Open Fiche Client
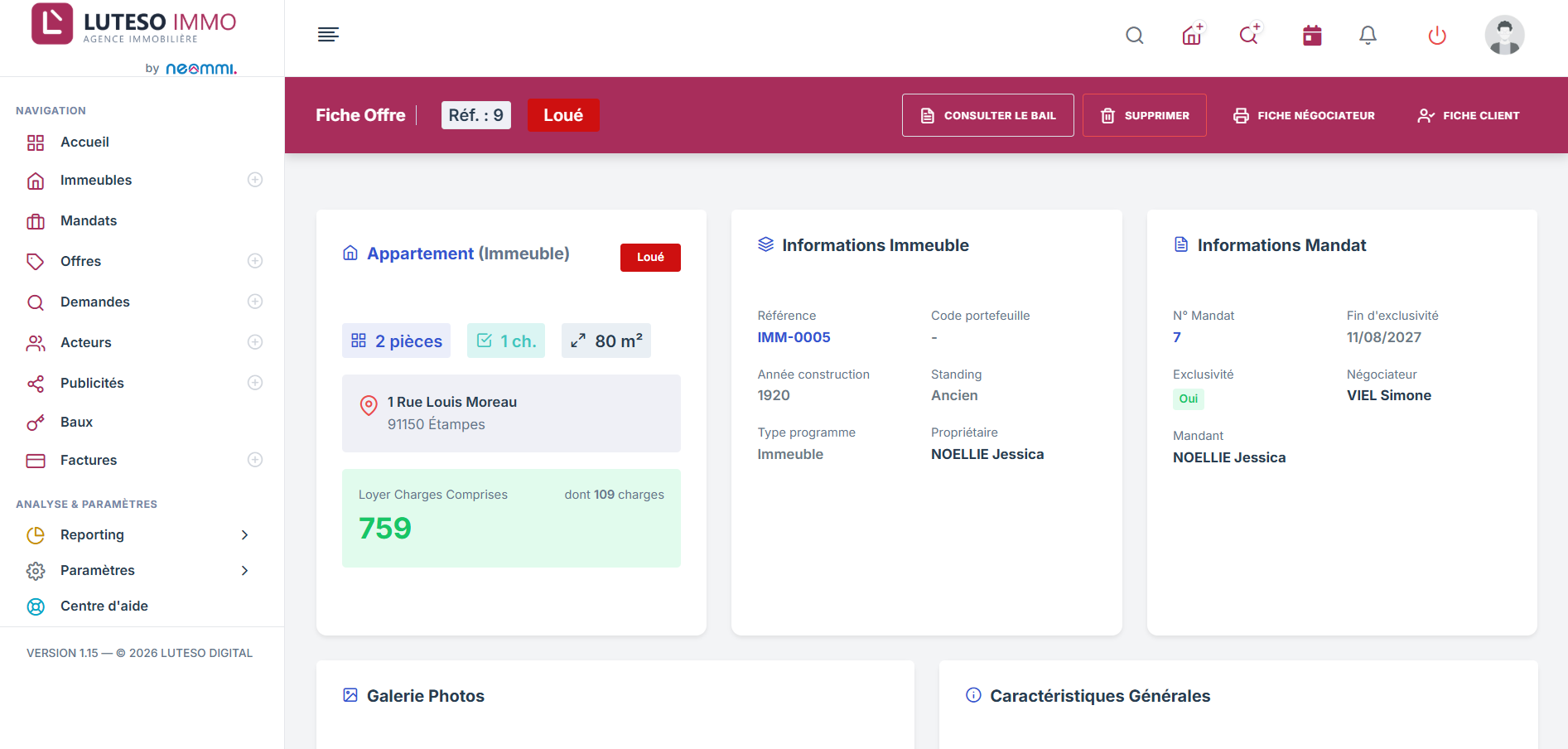Image resolution: width=1568 pixels, height=749 pixels. click(x=1469, y=115)
